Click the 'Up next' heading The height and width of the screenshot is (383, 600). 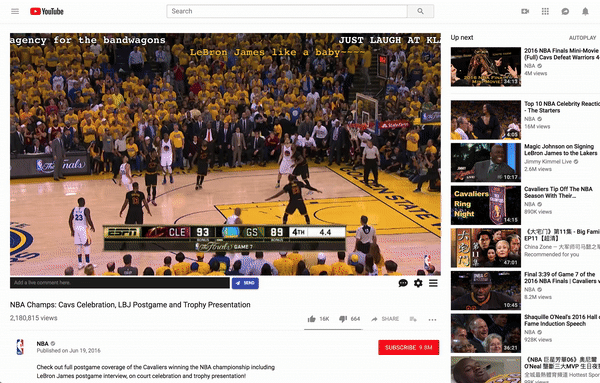click(462, 37)
